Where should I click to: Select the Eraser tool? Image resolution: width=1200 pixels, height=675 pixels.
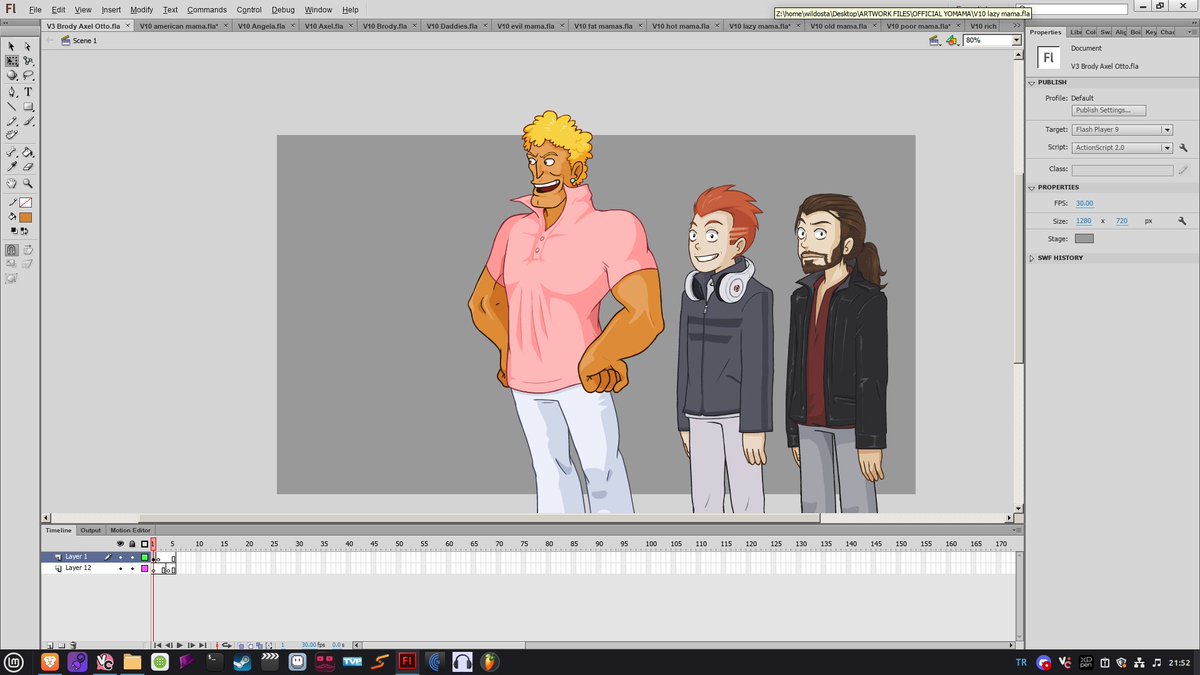pos(28,166)
